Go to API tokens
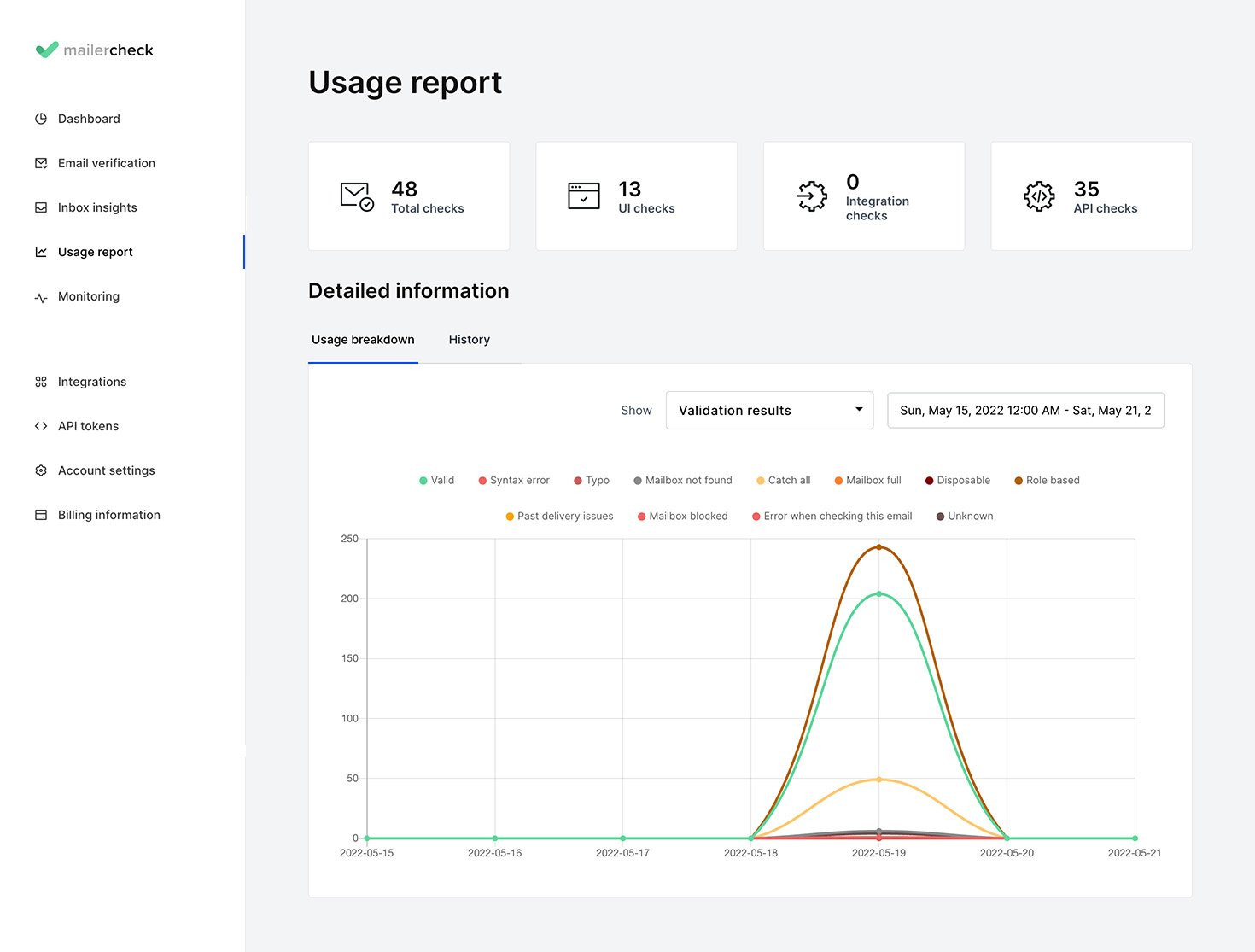 pyautogui.click(x=88, y=426)
